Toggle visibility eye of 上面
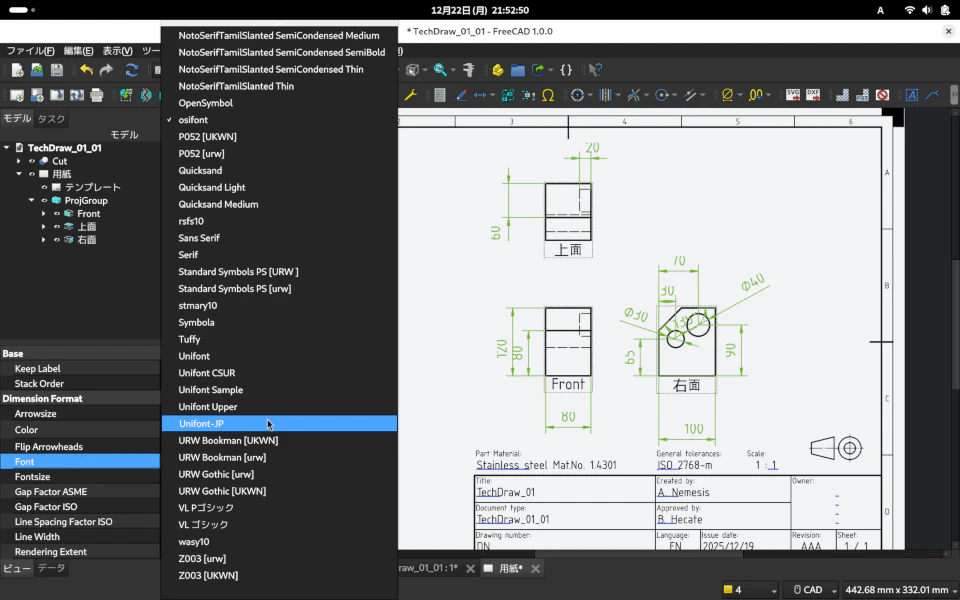960x600 pixels. (x=56, y=227)
